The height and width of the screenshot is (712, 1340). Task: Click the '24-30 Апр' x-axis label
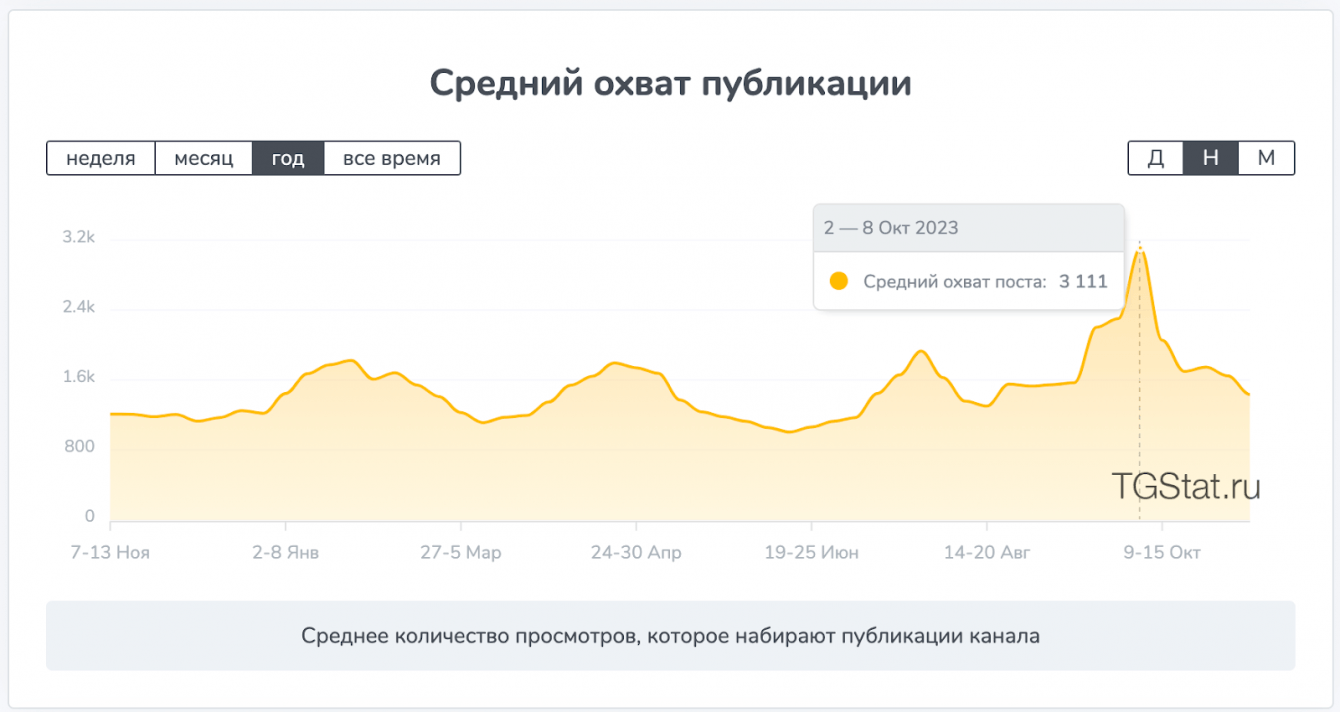pyautogui.click(x=636, y=552)
